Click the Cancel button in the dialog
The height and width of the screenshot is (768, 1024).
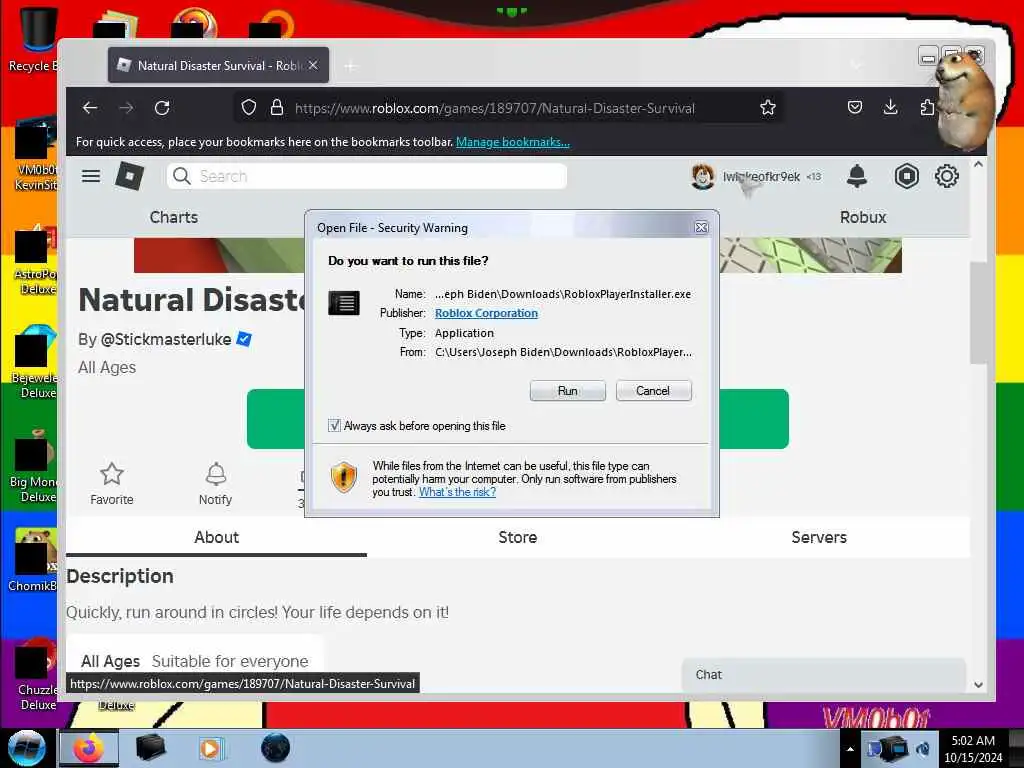coord(653,391)
